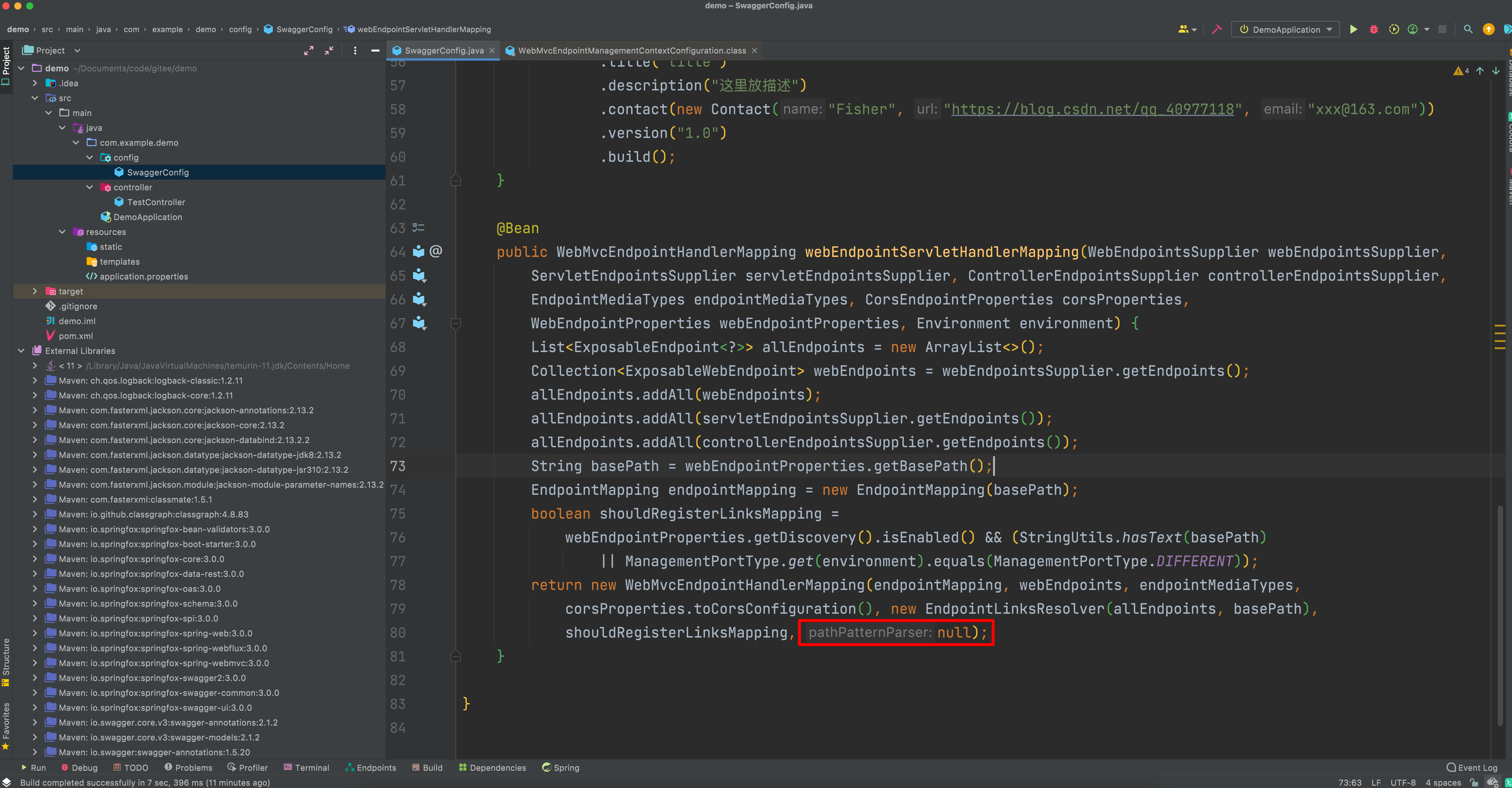Collapse the External Libraries tree node
The width and height of the screenshot is (1512, 788).
click(x=21, y=350)
